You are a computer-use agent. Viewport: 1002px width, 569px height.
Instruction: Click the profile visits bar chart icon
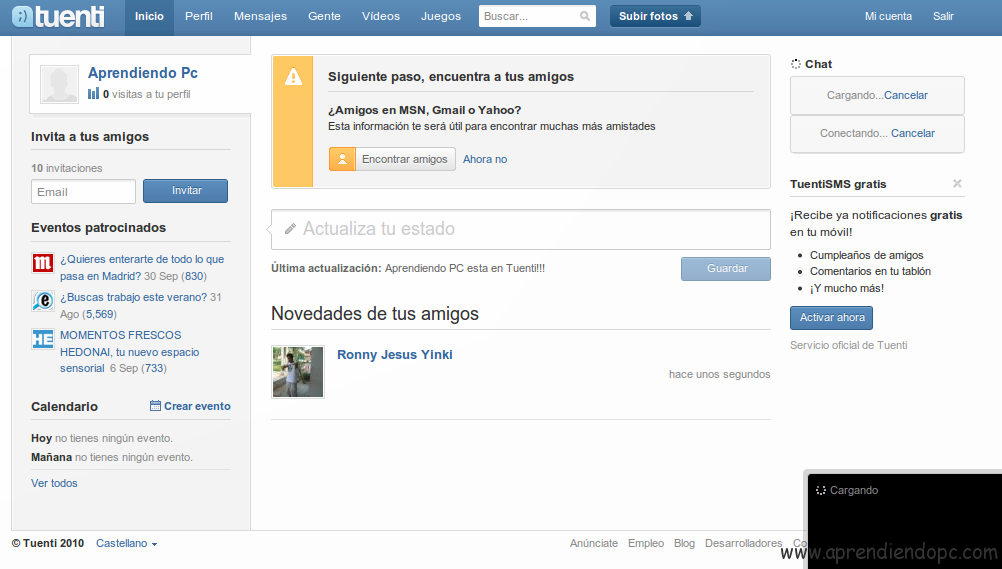pos(93,94)
